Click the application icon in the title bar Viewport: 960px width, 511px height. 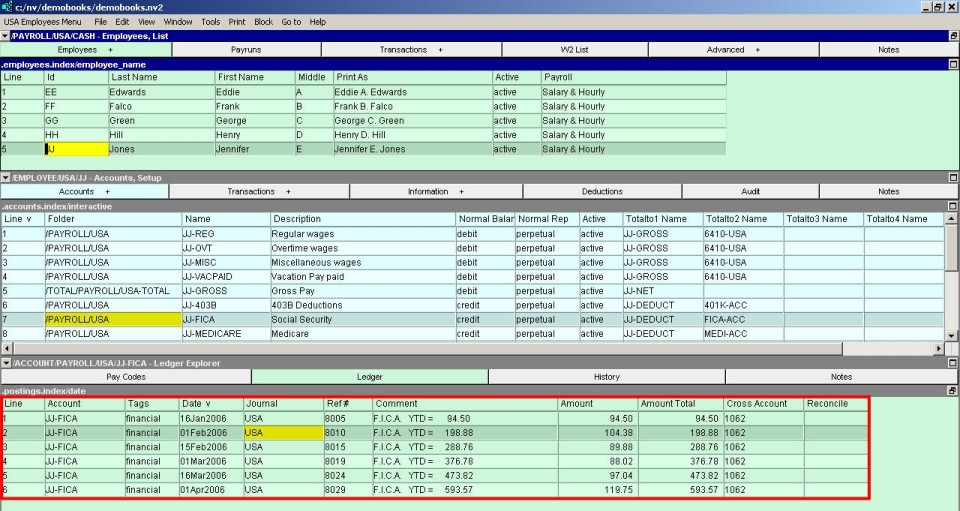[x=6, y=7]
